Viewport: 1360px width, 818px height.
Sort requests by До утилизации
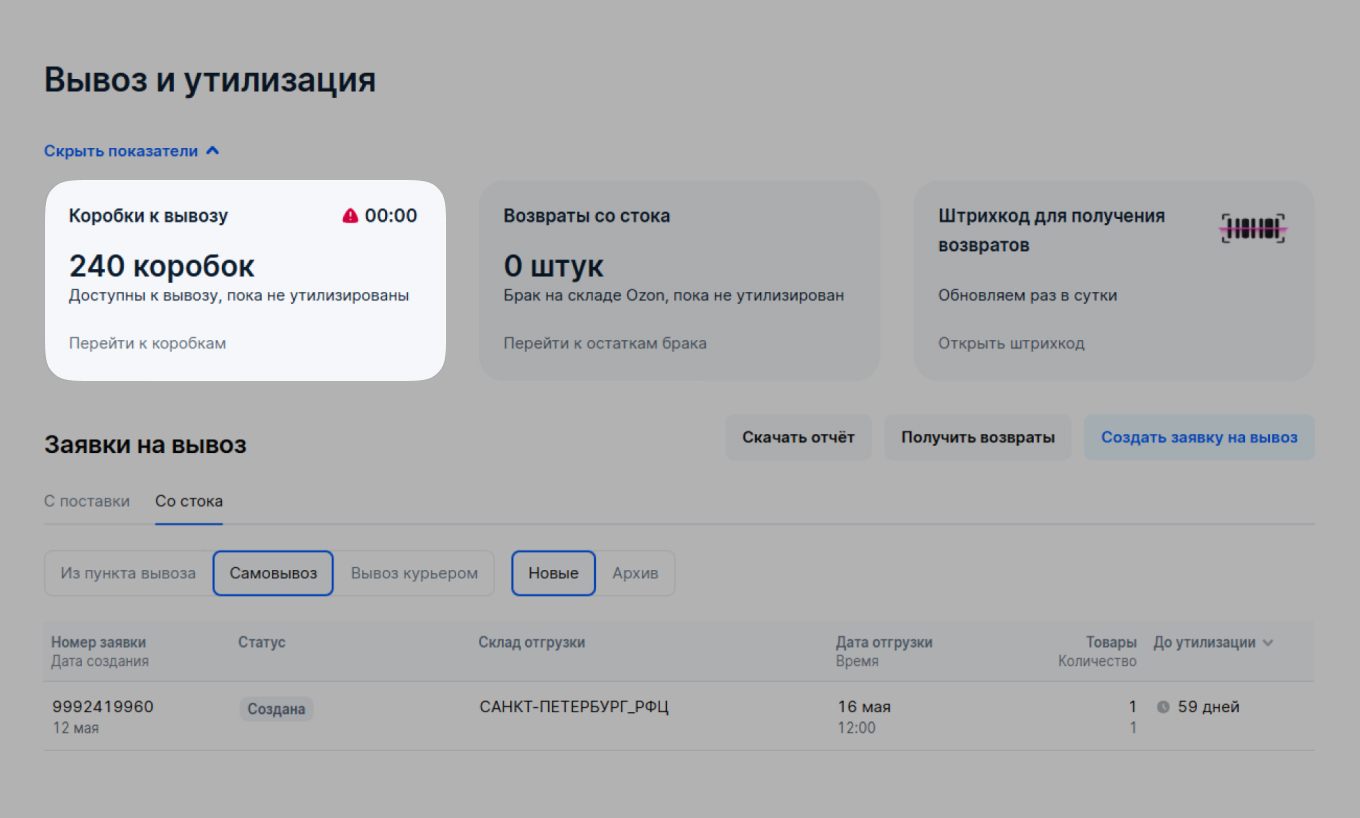[x=1207, y=642]
